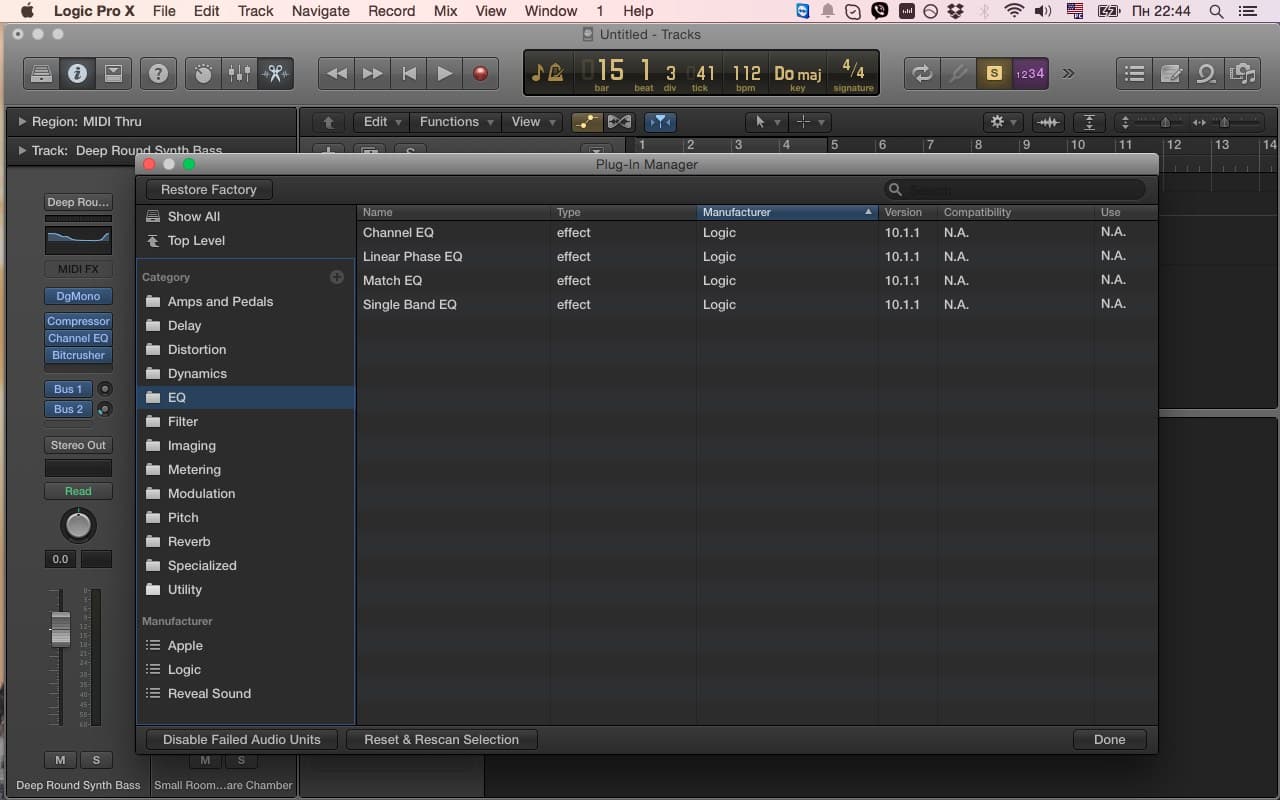
Task: Open the tracks area View dropdown
Action: coord(532,122)
